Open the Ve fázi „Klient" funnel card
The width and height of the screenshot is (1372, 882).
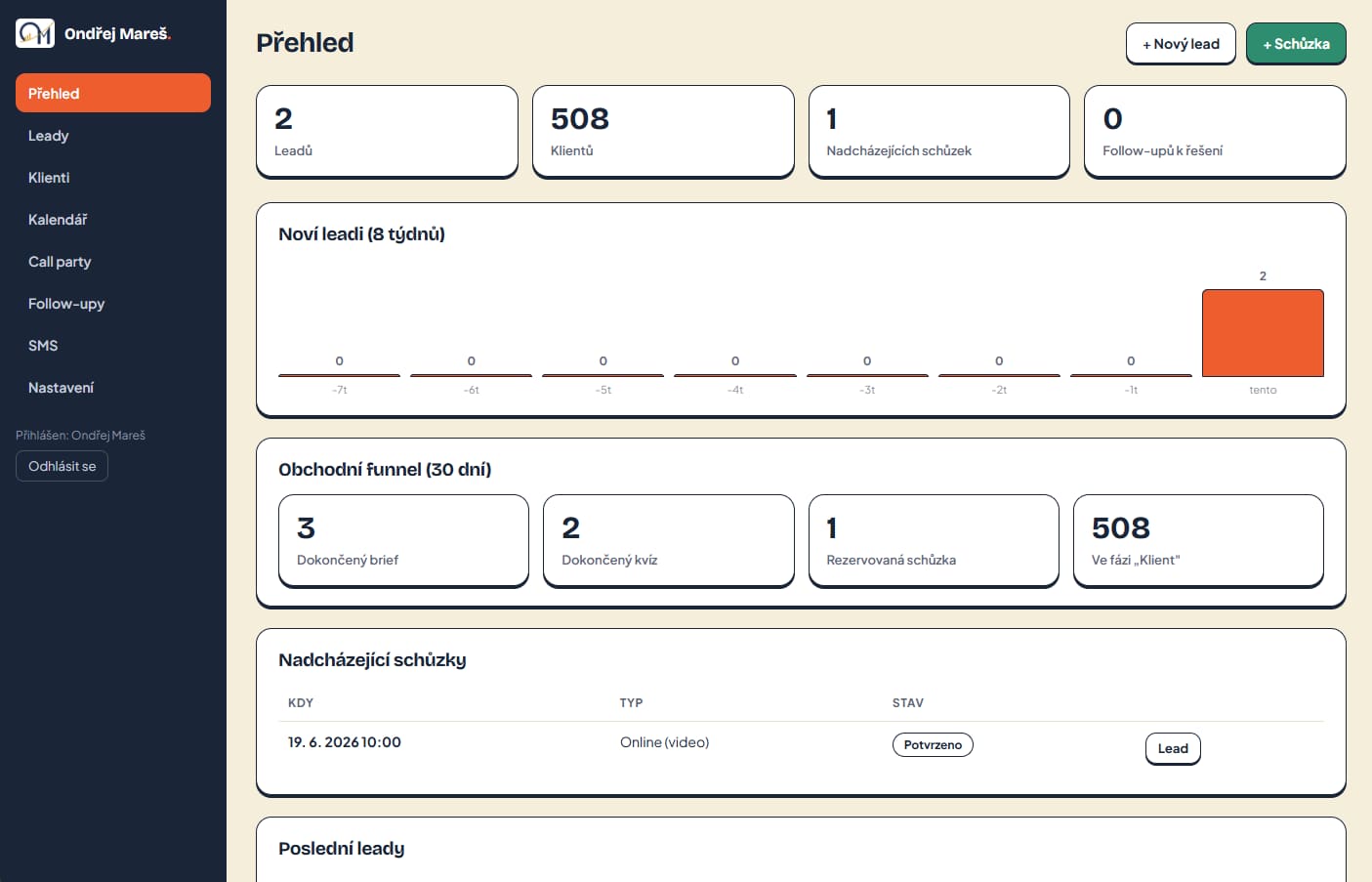(x=1198, y=541)
